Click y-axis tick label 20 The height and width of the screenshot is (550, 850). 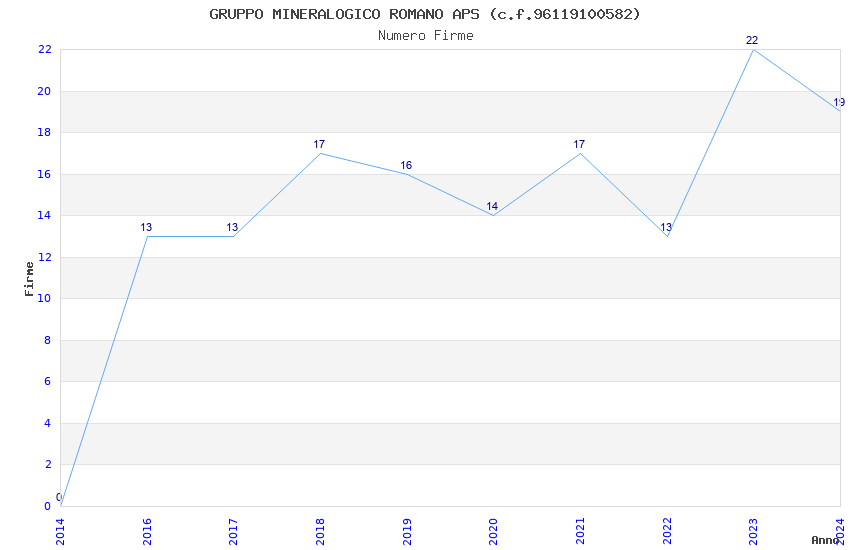[x=44, y=91]
